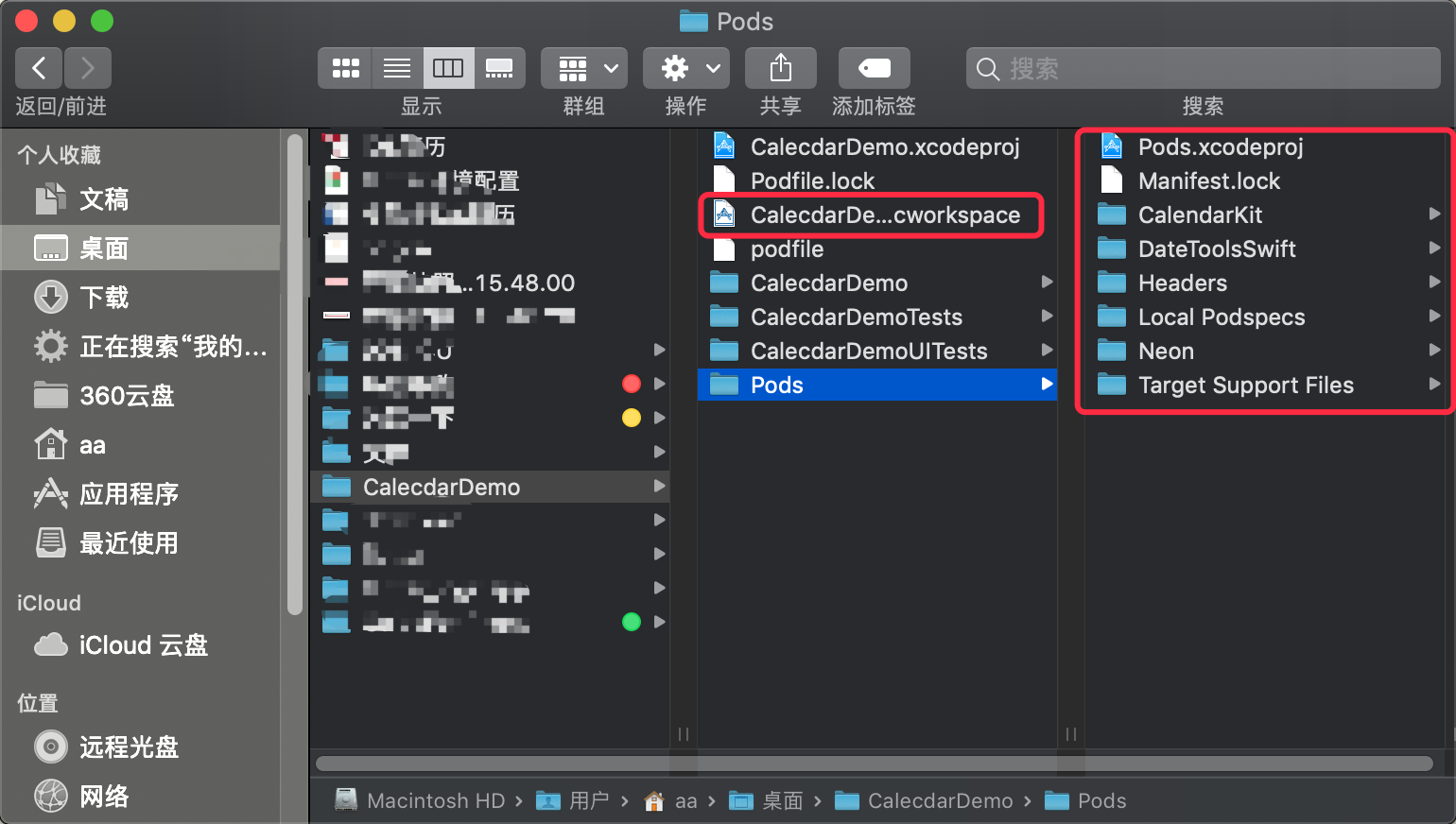Select the DateToolsSwift folder
Image resolution: width=1456 pixels, height=824 pixels.
coord(1266,249)
